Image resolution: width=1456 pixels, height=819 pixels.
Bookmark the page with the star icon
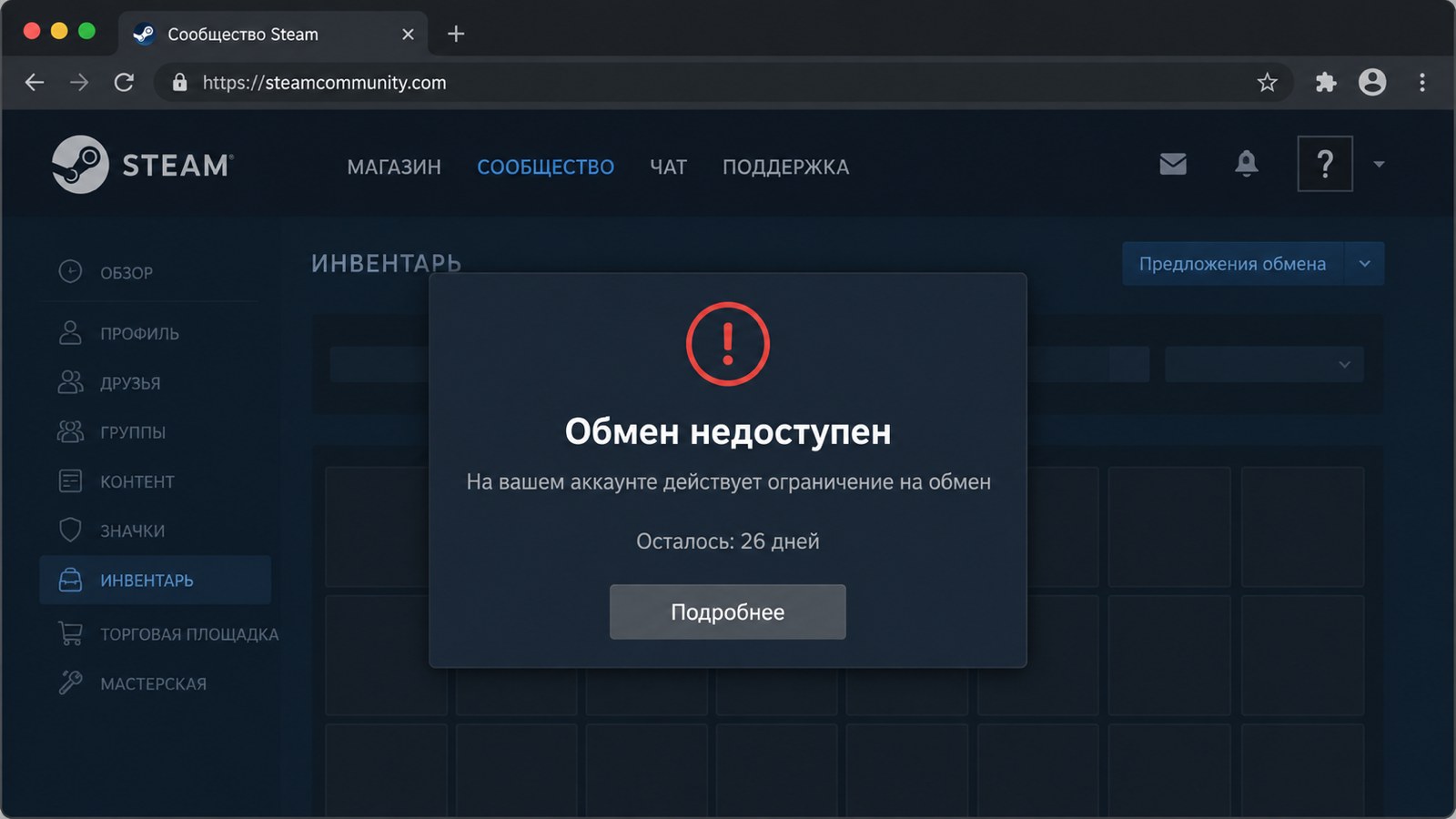tap(1267, 83)
